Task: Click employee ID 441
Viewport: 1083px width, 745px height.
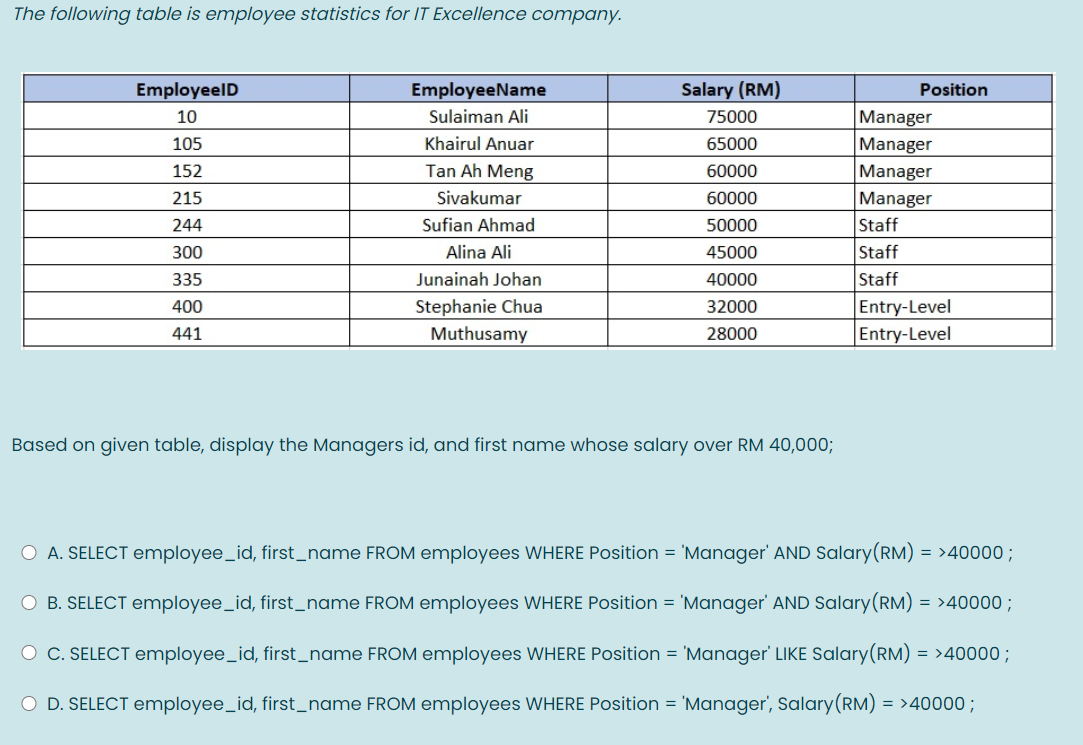Action: tap(186, 333)
